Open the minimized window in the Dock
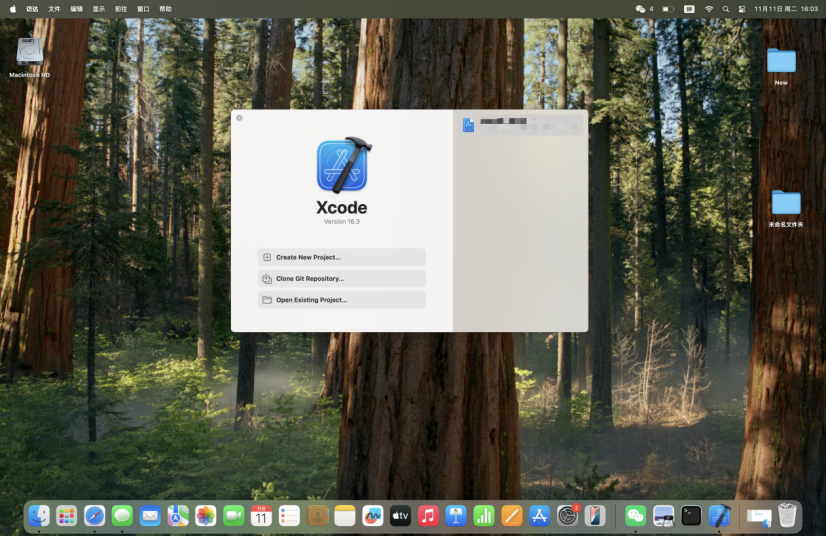The width and height of the screenshot is (826, 536). (759, 517)
